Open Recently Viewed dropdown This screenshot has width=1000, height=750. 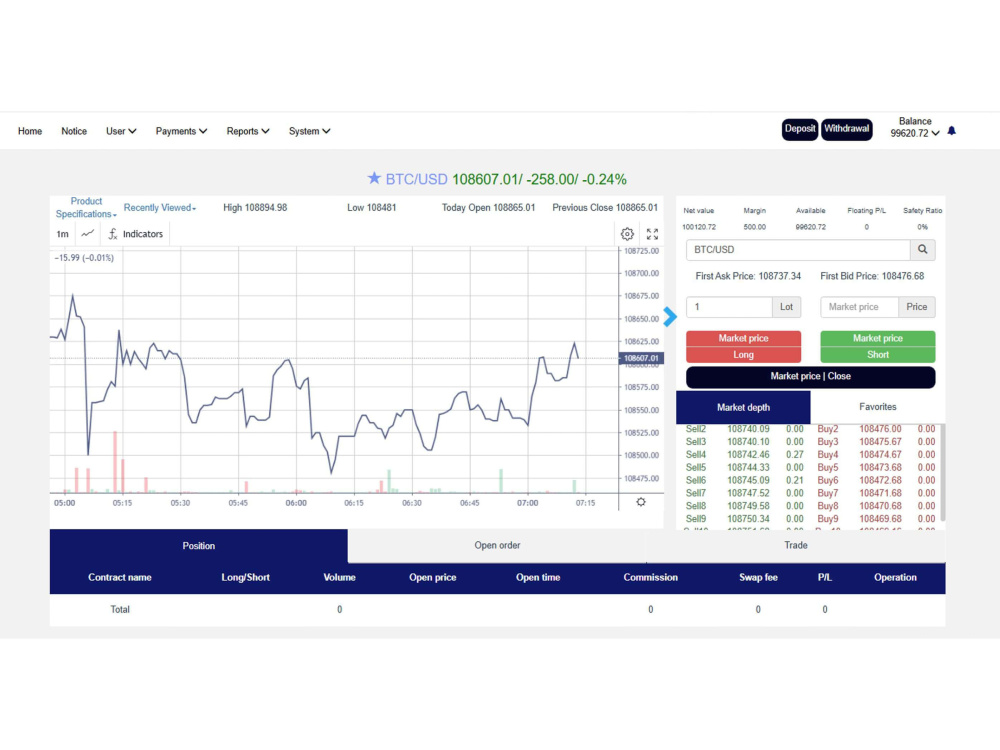pyautogui.click(x=159, y=208)
